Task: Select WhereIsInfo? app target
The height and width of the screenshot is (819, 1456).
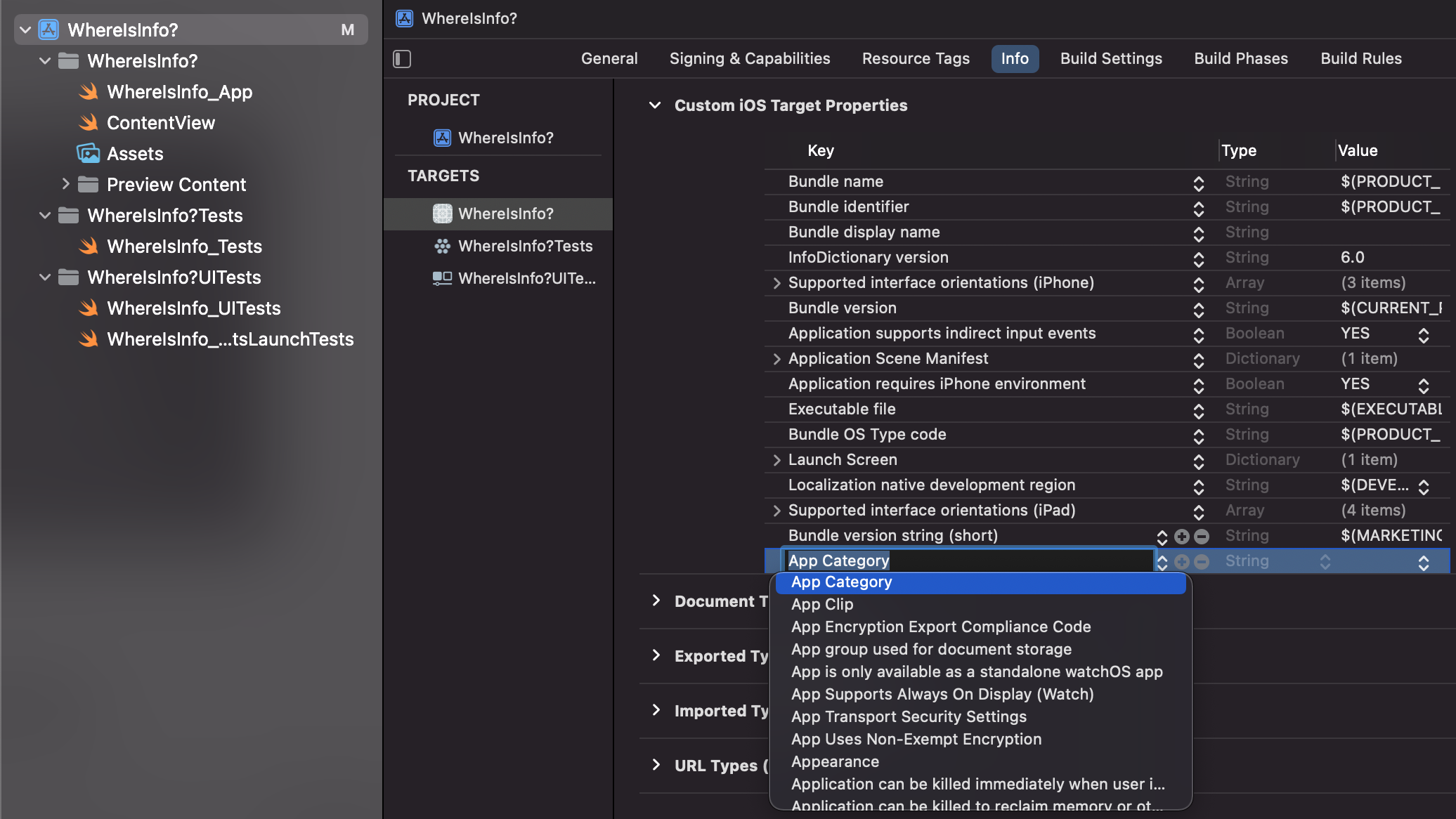Action: tap(498, 214)
